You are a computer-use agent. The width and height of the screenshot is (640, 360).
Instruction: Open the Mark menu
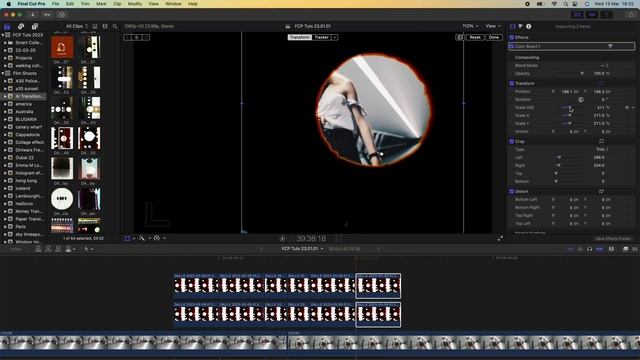coord(101,4)
